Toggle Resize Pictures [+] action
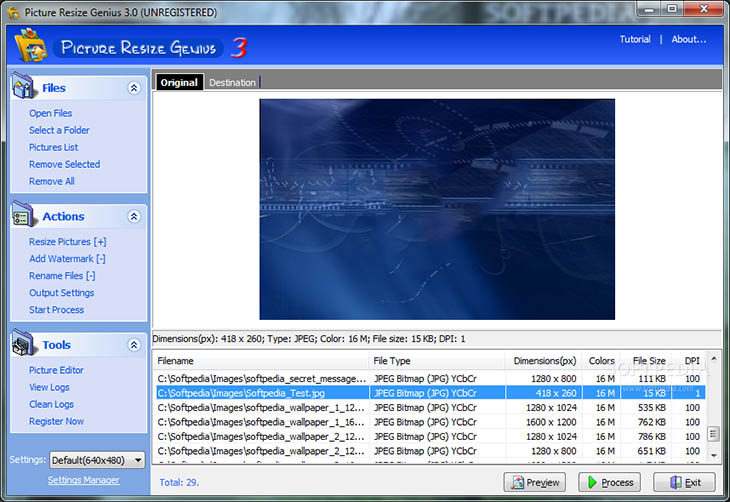Image resolution: width=730 pixels, height=502 pixels. [x=68, y=242]
